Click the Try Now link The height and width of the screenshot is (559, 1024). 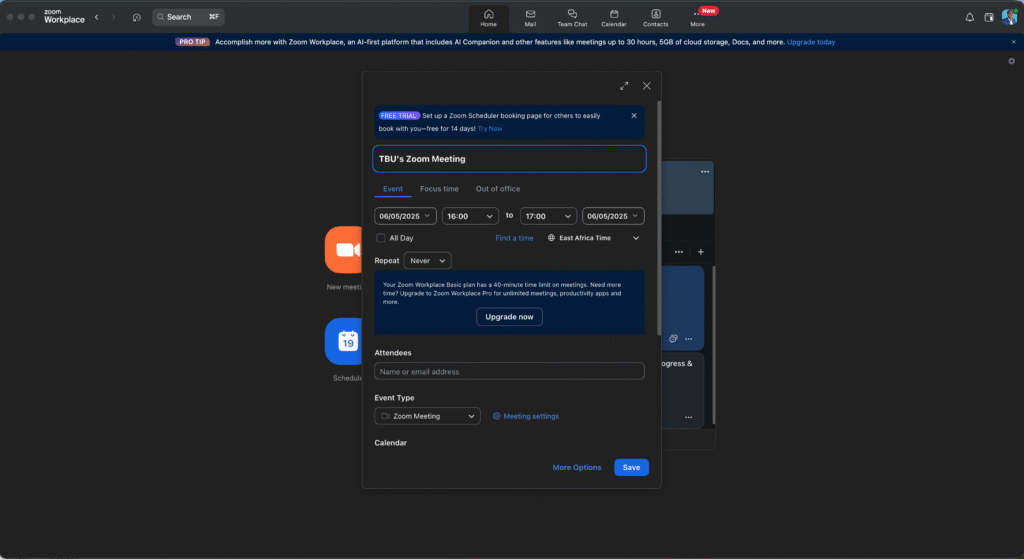click(490, 129)
